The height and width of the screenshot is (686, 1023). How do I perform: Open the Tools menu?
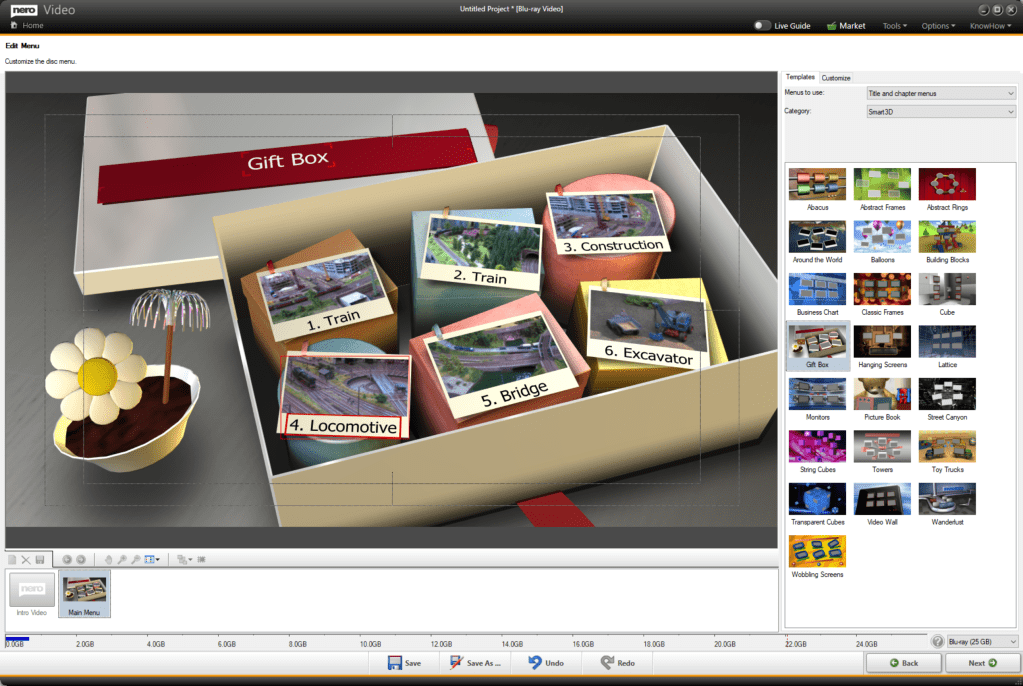[x=894, y=25]
